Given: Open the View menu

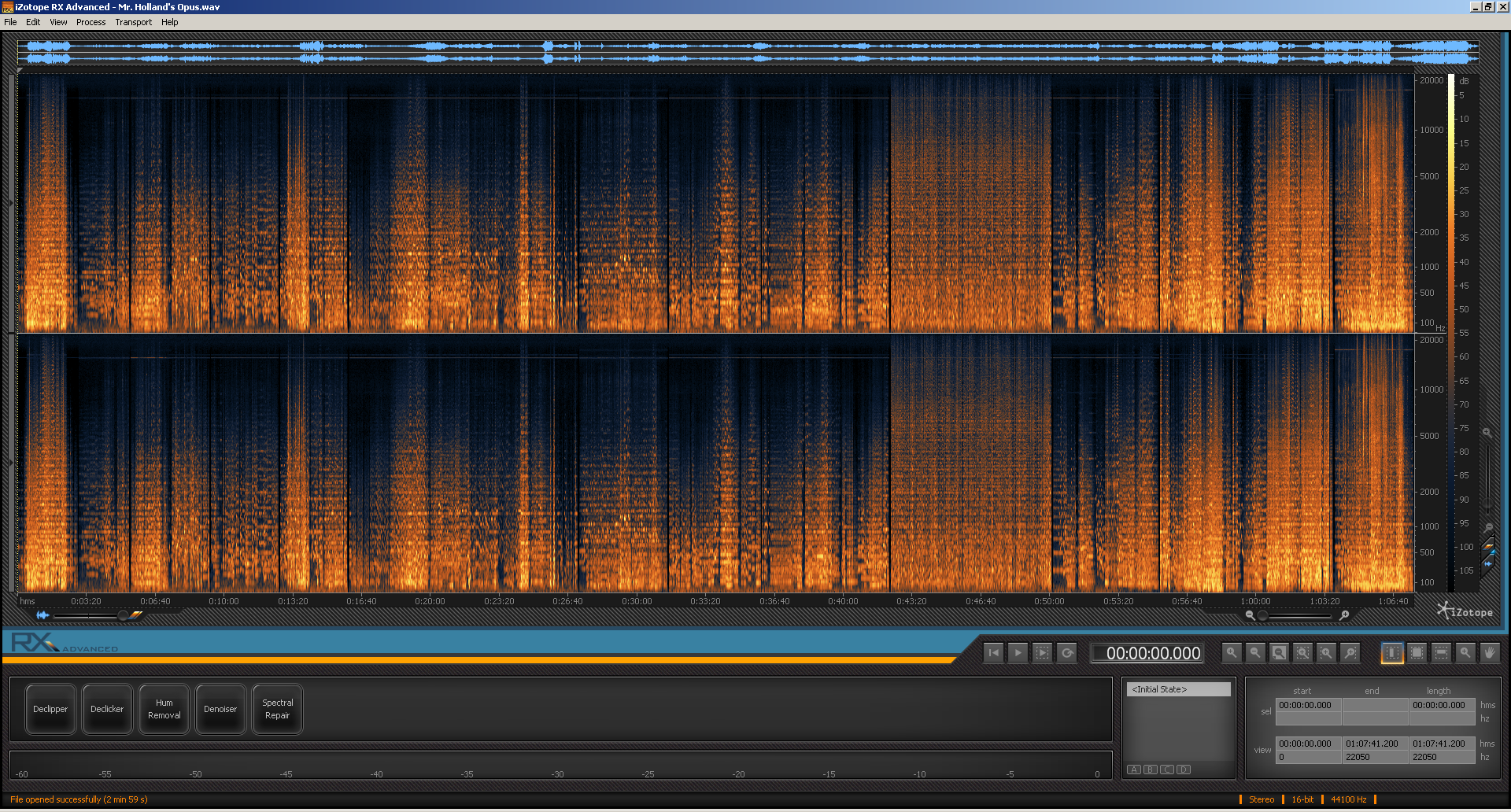Looking at the screenshot, I should point(58,22).
